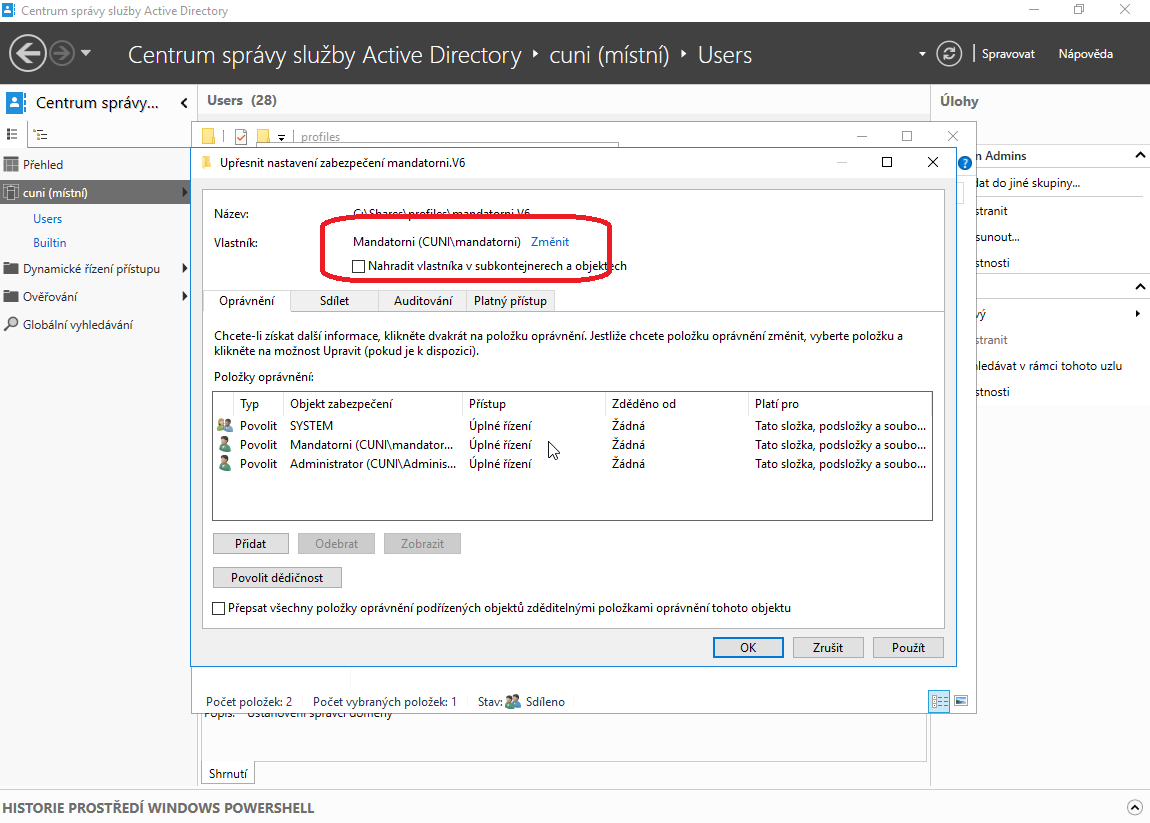Collapse the navigation pane with chevron
Viewport: 1150px width, 823px height.
(x=184, y=103)
